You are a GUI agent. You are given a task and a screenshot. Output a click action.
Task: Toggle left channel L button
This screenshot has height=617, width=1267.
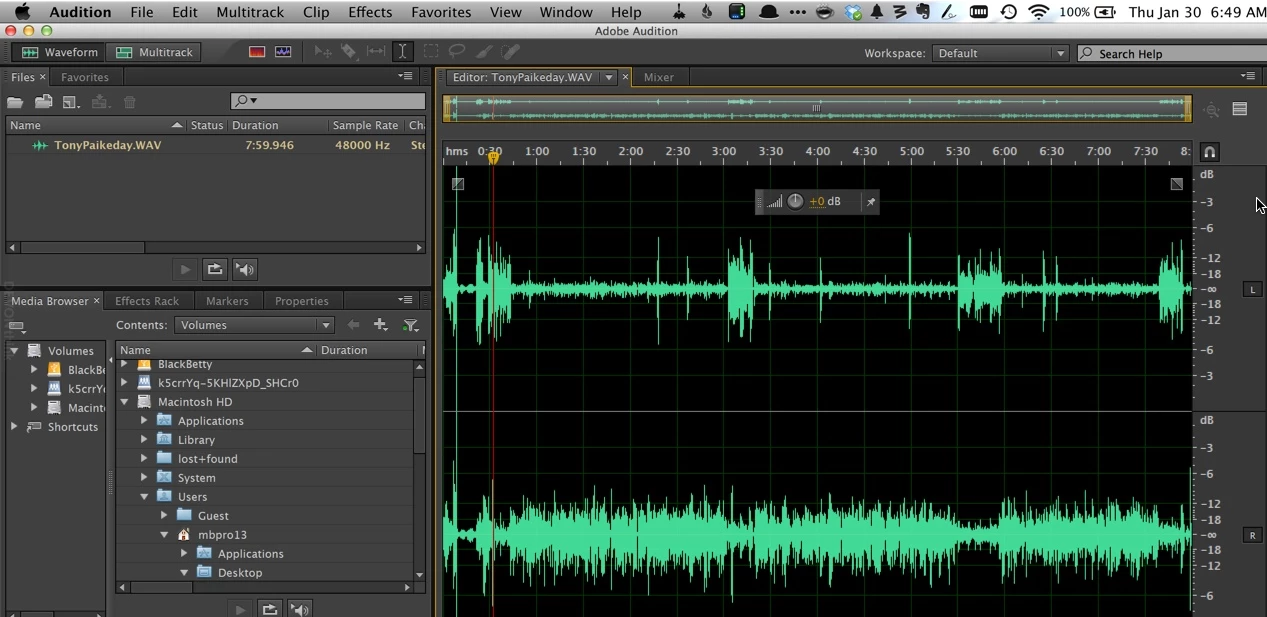pyautogui.click(x=1252, y=290)
